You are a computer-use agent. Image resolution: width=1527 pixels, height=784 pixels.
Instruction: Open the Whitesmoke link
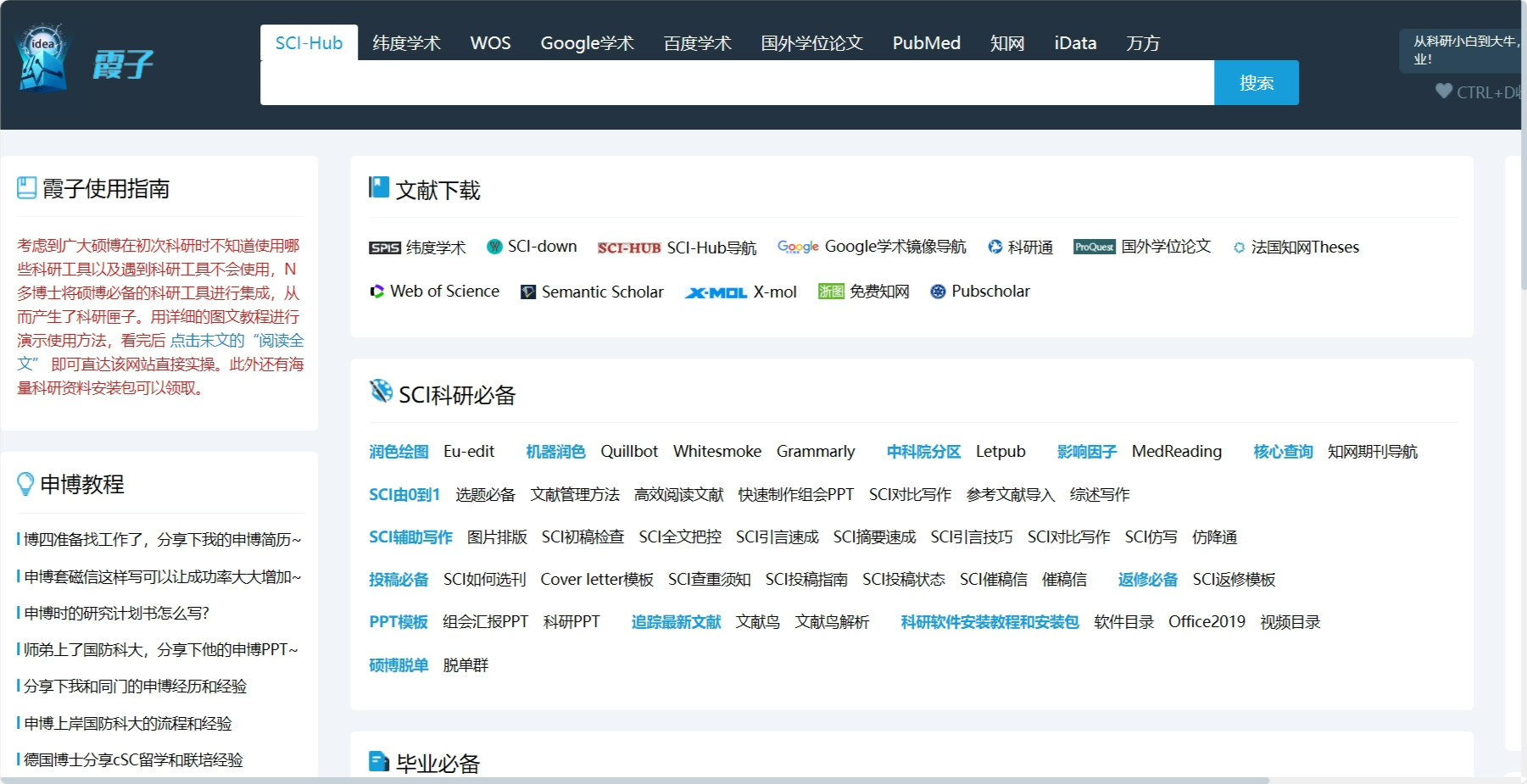(717, 452)
